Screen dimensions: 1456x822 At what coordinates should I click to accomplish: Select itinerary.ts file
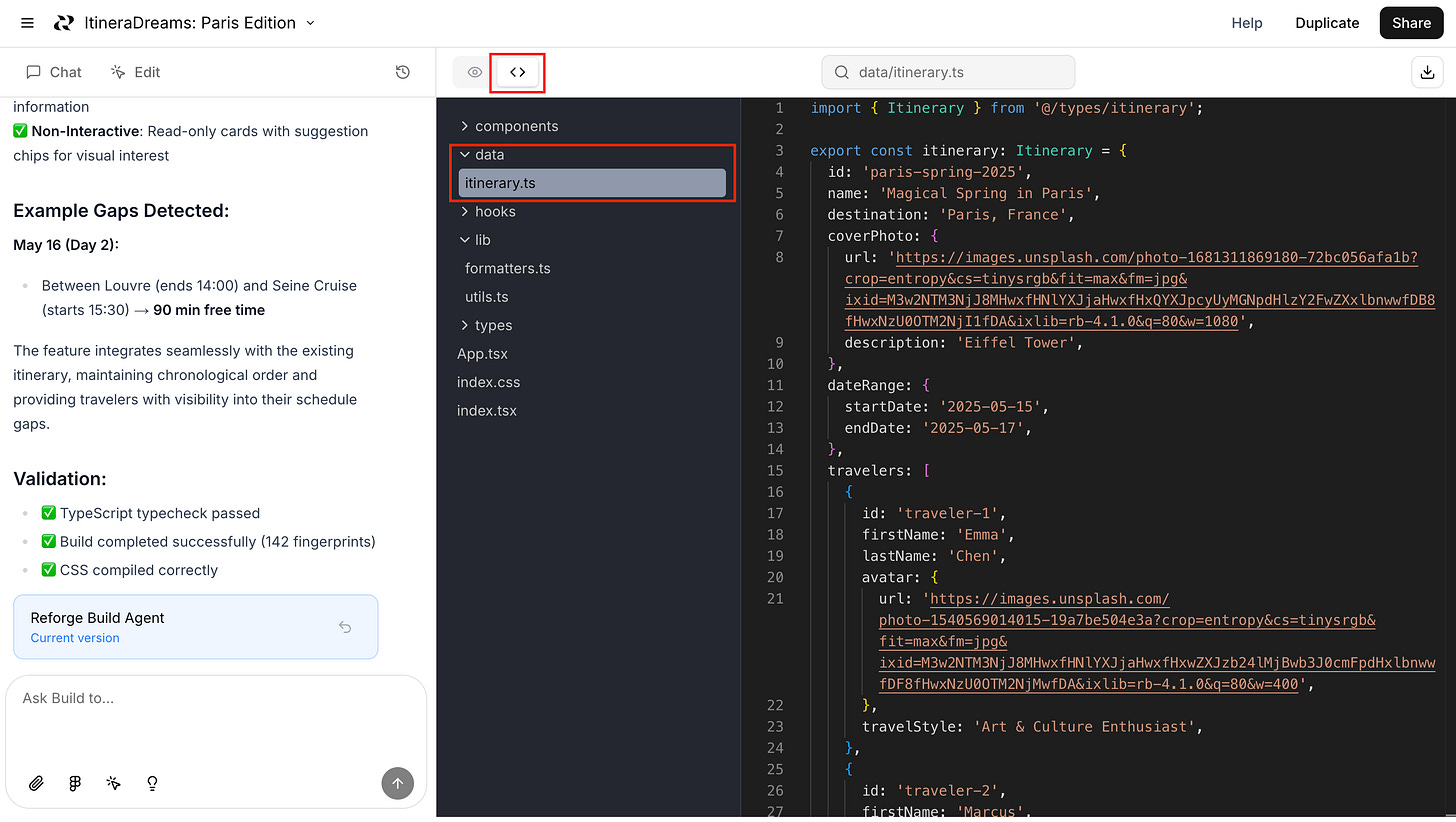[x=592, y=183]
